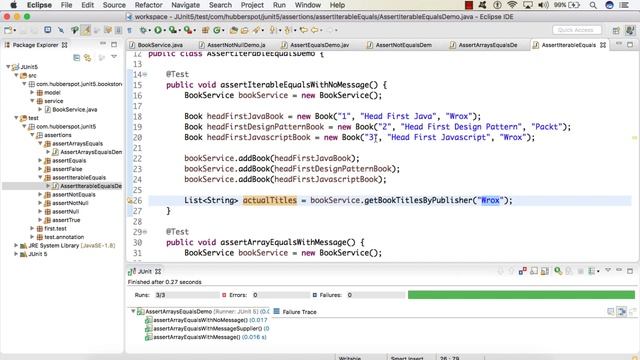Open Spotlight search in menu bar
Viewport: 640px width, 360px height.
coord(593,5)
